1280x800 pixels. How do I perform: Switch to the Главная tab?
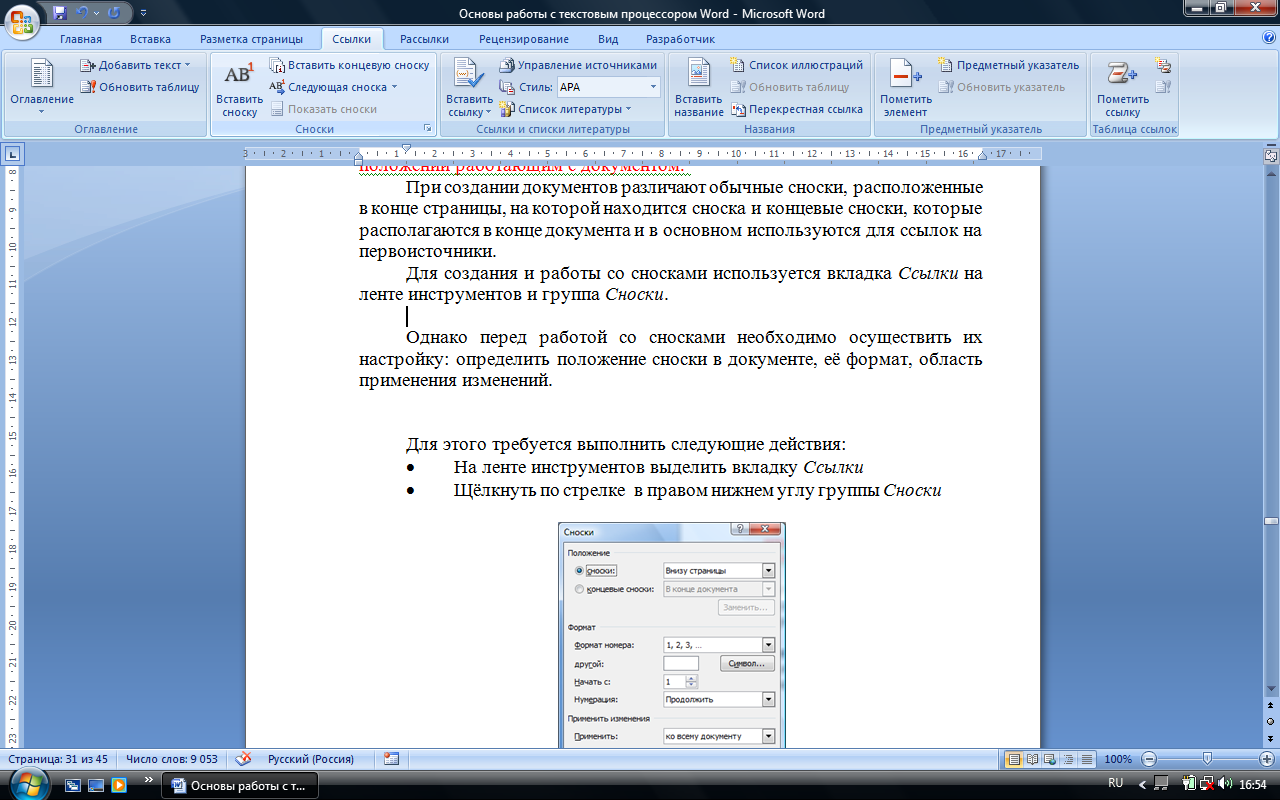(x=81, y=39)
